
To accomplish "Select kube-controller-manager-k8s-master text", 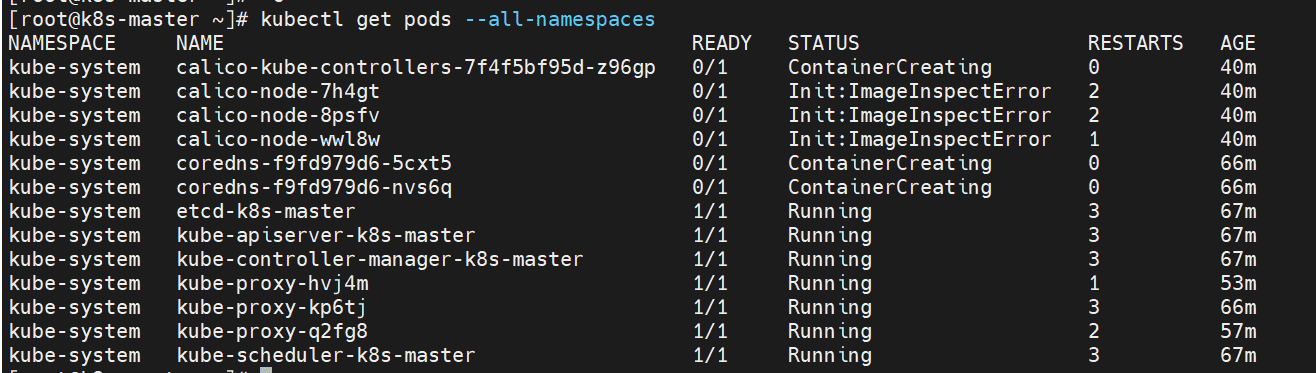I will point(380,259).
